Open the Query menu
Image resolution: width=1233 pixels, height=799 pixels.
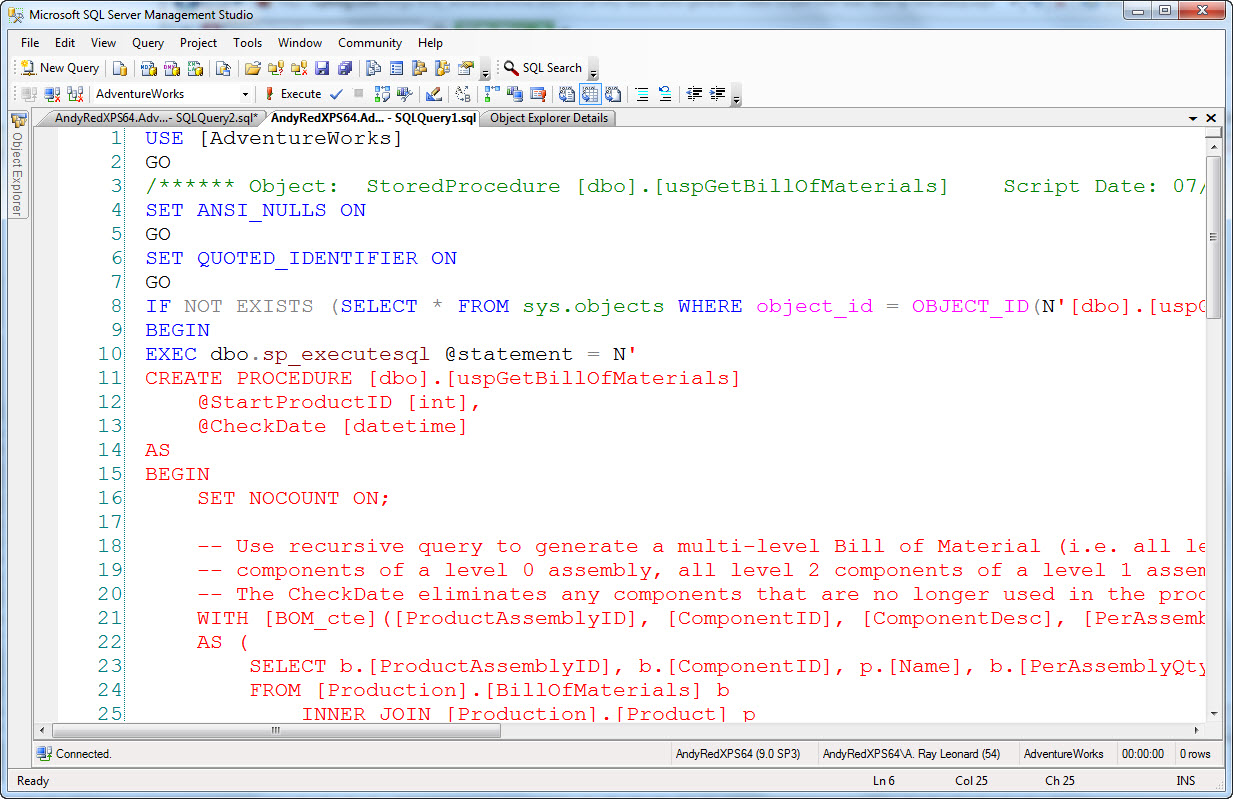coord(148,43)
